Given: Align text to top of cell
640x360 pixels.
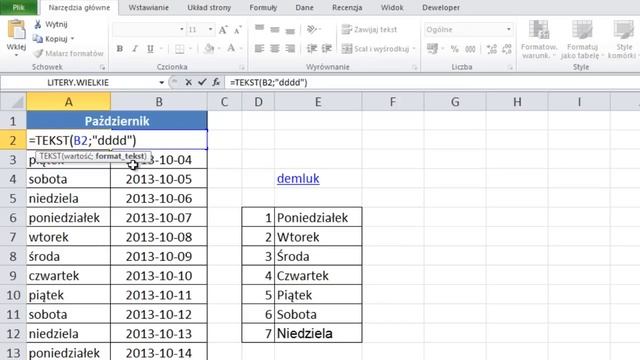Looking at the screenshot, I should [x=259, y=29].
